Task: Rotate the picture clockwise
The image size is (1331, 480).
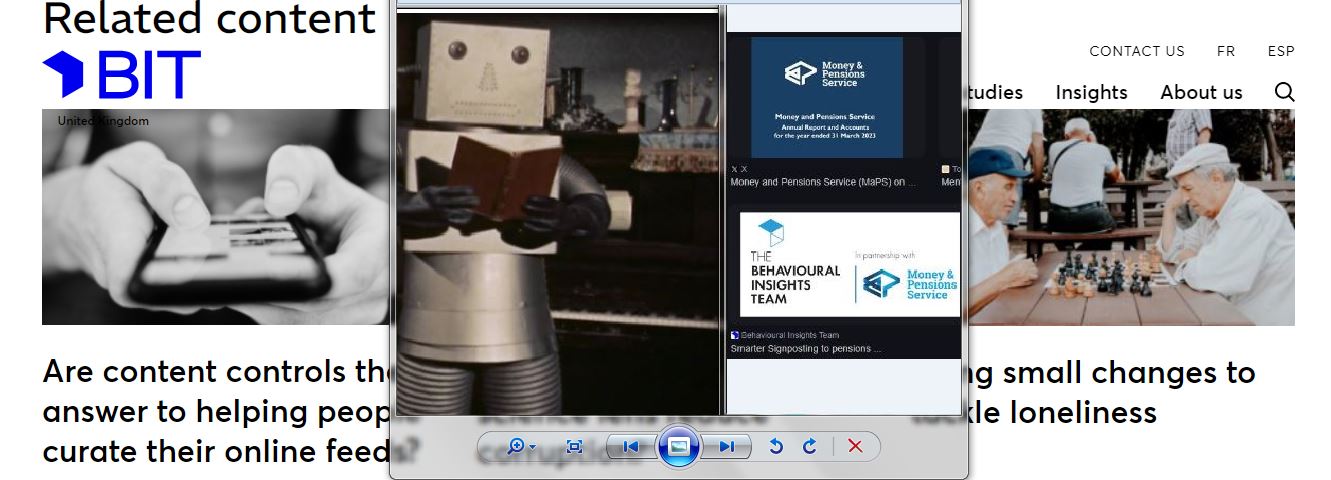Action: coord(810,447)
